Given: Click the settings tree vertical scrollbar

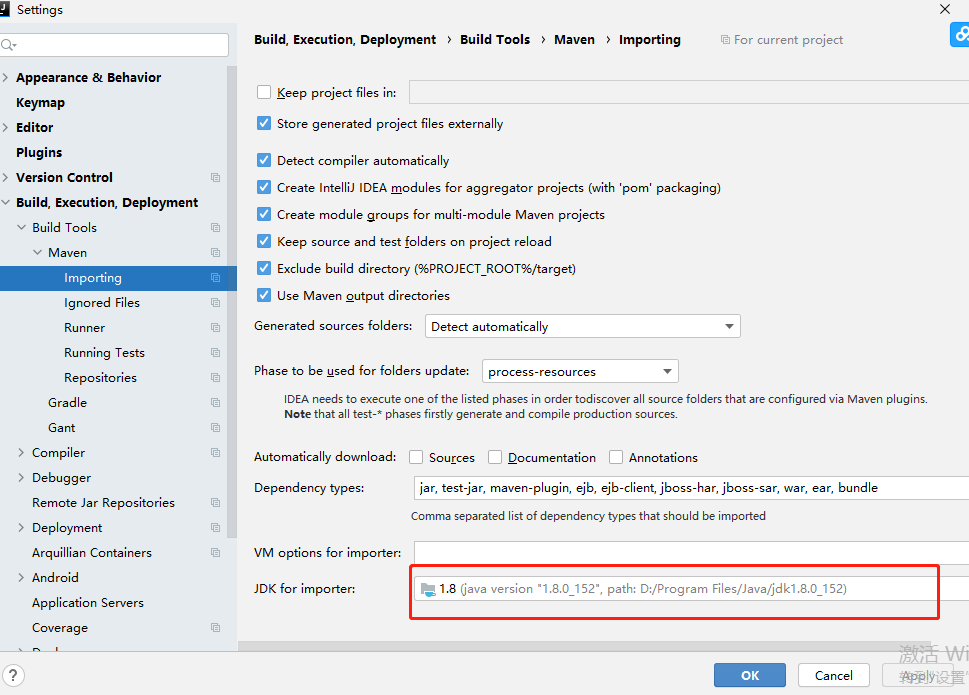Looking at the screenshot, I should (x=232, y=301).
